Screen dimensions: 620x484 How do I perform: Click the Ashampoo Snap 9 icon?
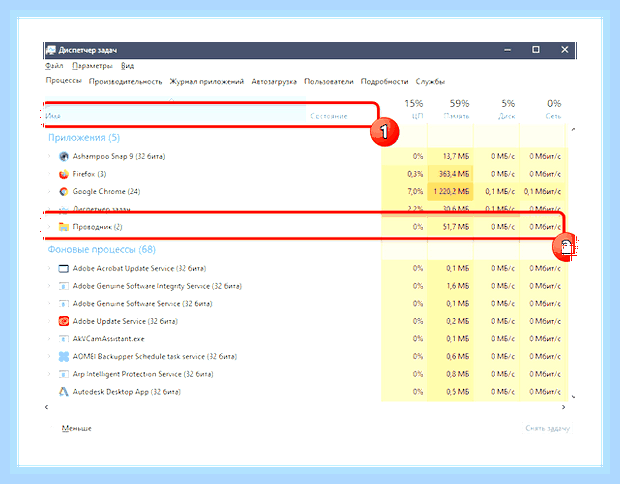pos(64,156)
